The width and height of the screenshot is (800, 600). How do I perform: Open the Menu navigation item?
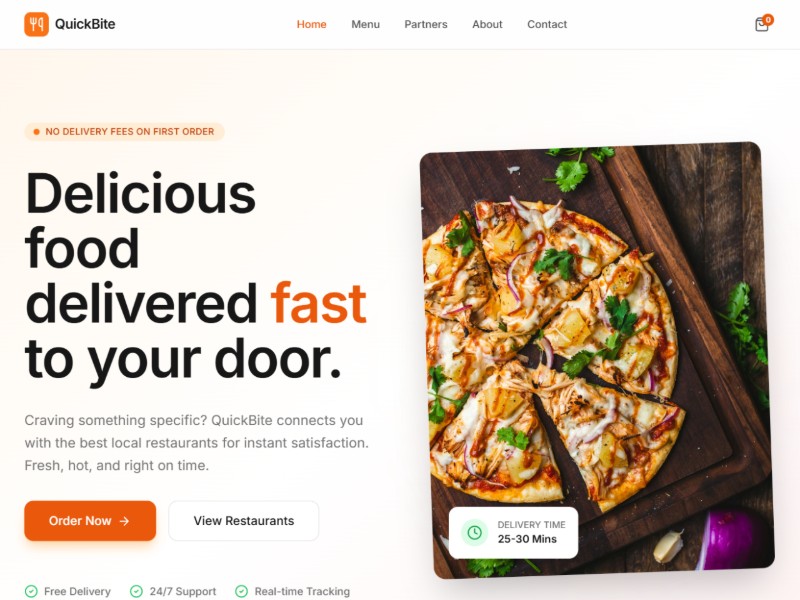pos(365,24)
